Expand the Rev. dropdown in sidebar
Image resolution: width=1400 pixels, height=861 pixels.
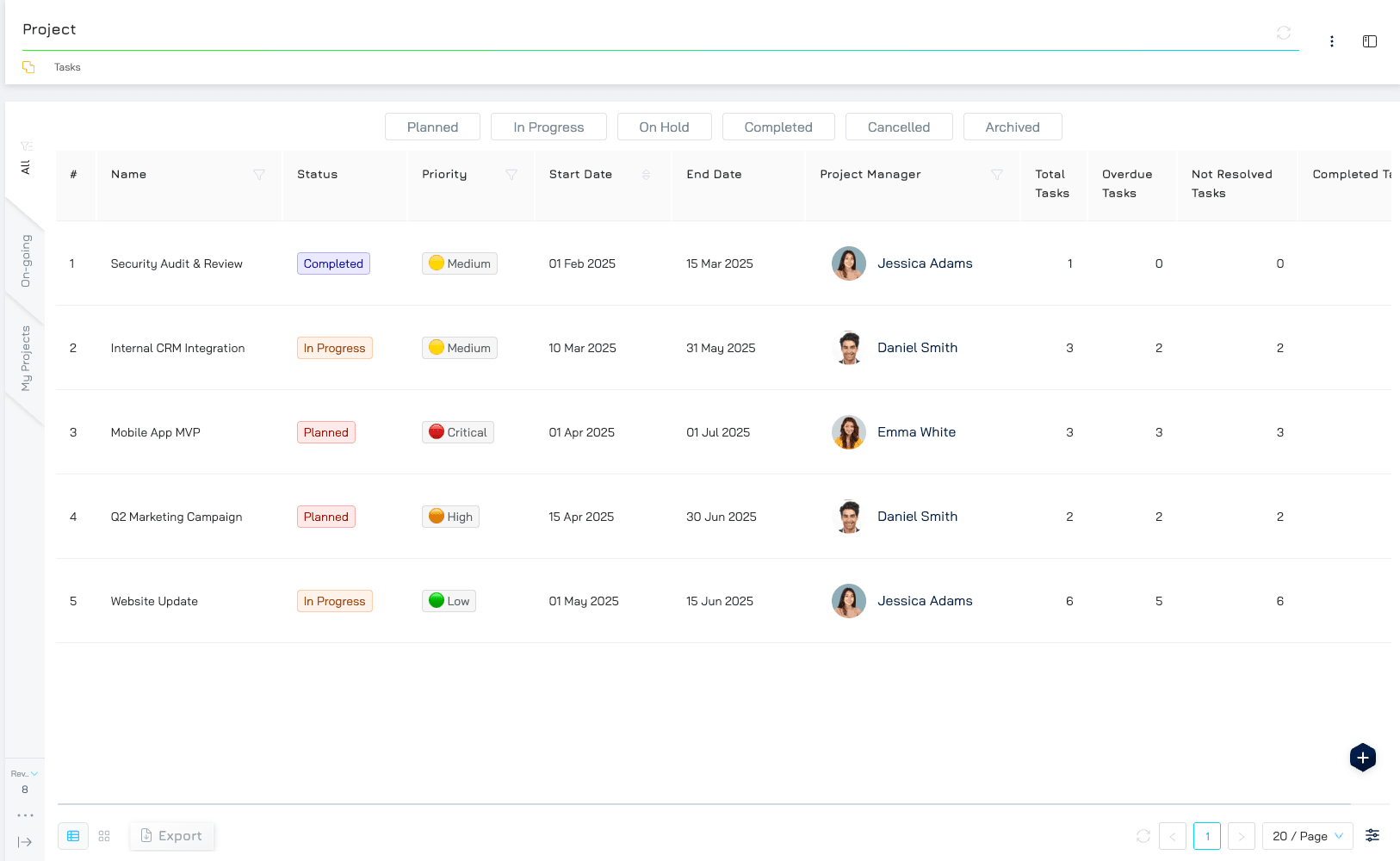[x=24, y=773]
